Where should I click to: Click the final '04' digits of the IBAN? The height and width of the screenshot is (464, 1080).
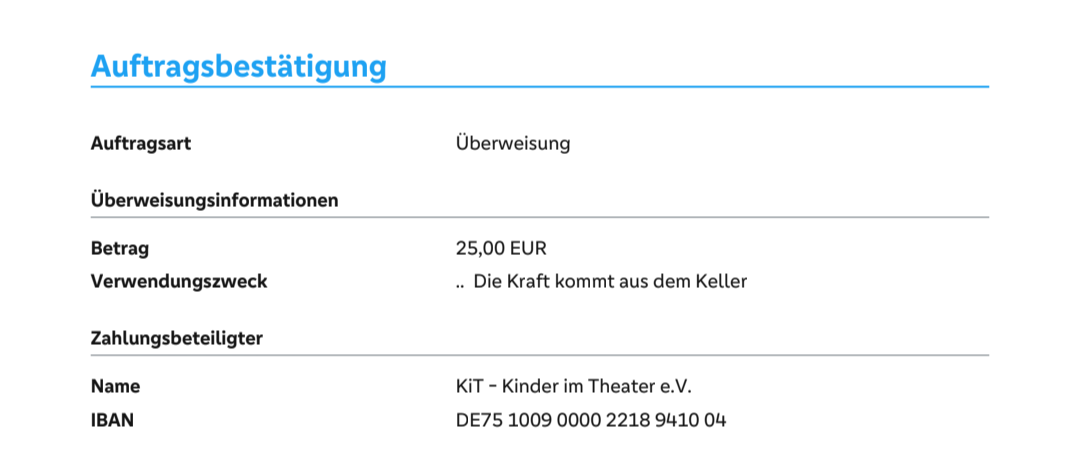pos(715,420)
